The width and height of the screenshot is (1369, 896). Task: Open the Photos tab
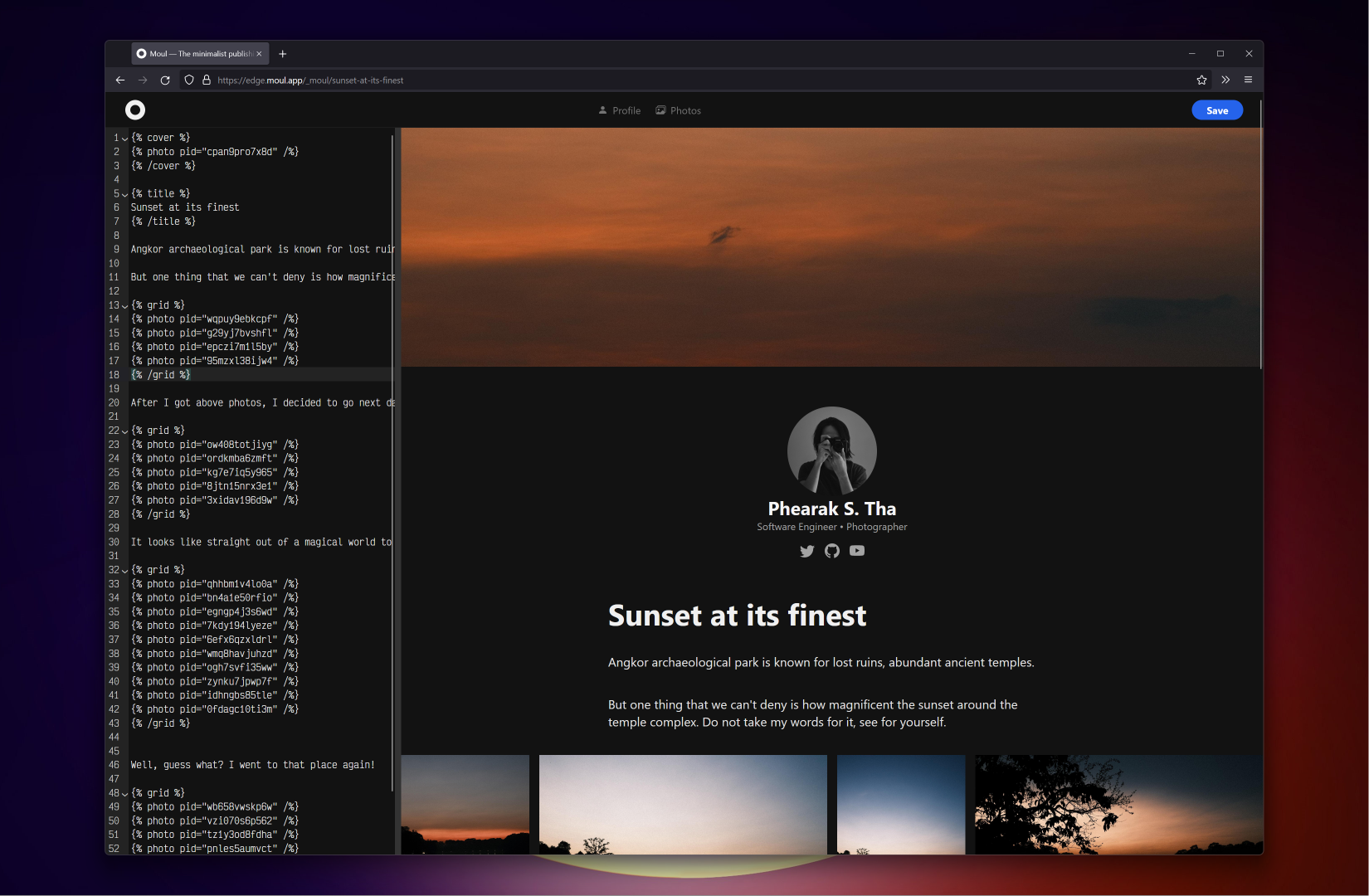[678, 110]
